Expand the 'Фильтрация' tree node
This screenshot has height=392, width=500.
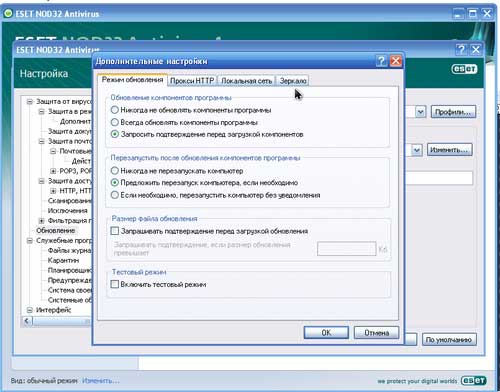pyautogui.click(x=42, y=221)
